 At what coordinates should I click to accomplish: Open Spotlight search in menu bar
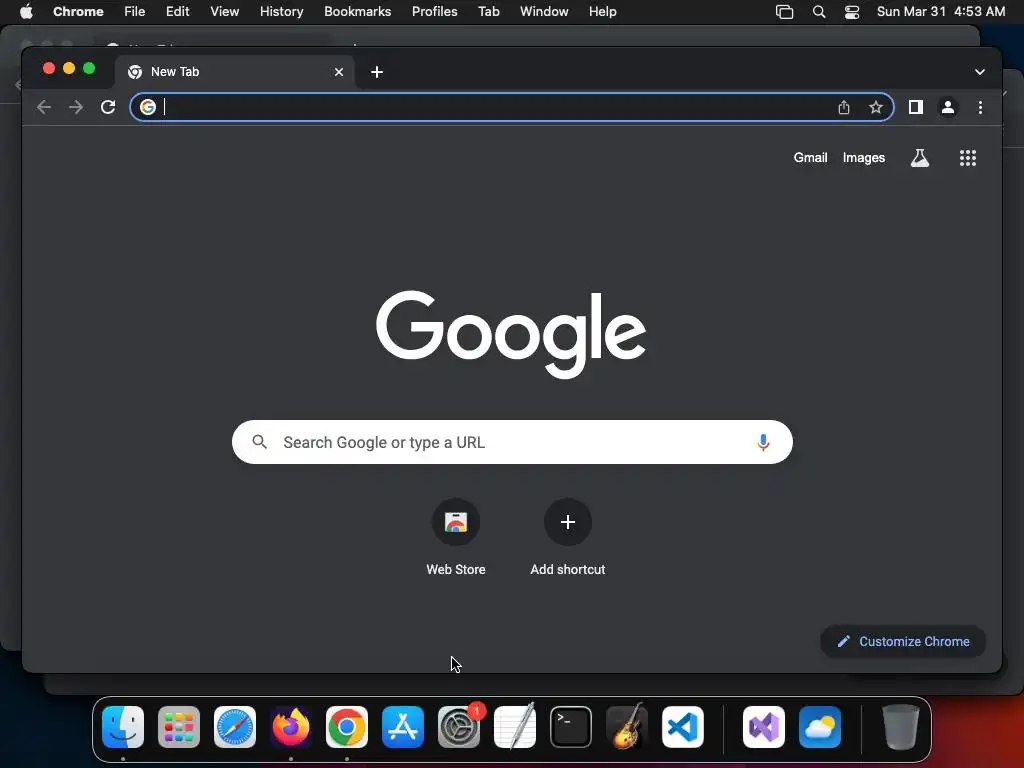click(819, 12)
